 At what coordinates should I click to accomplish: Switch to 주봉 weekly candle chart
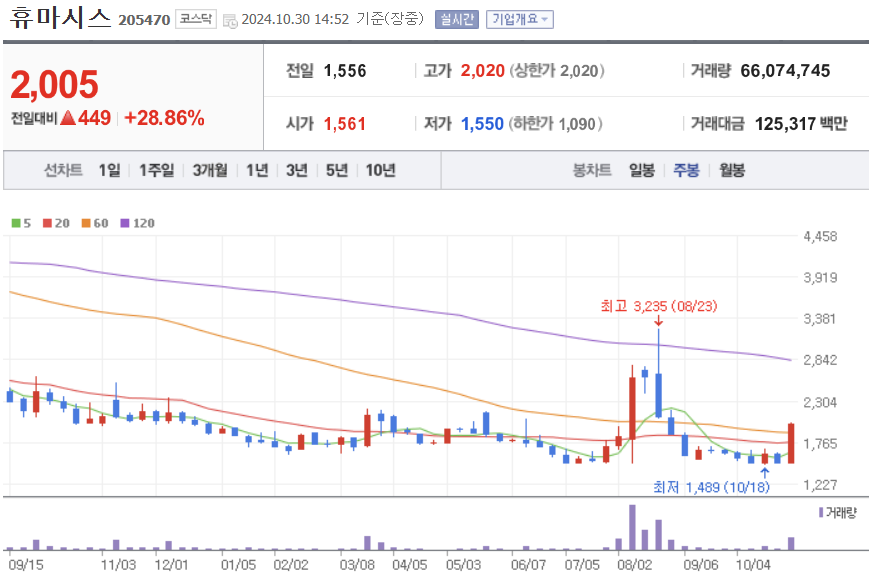(x=686, y=170)
